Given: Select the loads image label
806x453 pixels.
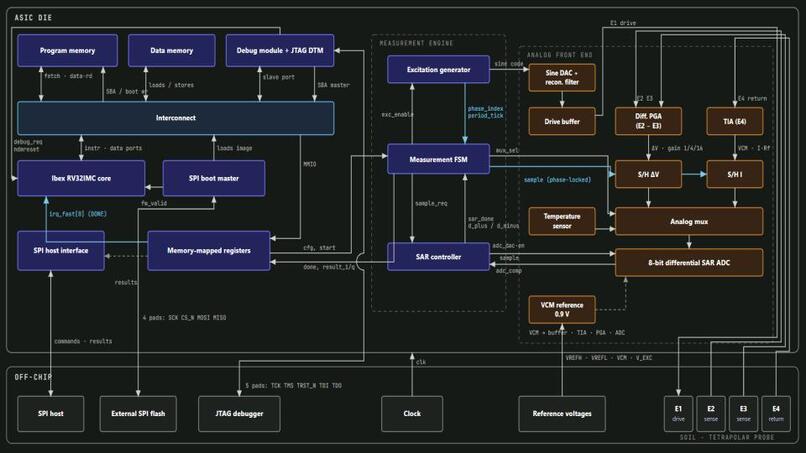Looking at the screenshot, I should (x=234, y=148).
